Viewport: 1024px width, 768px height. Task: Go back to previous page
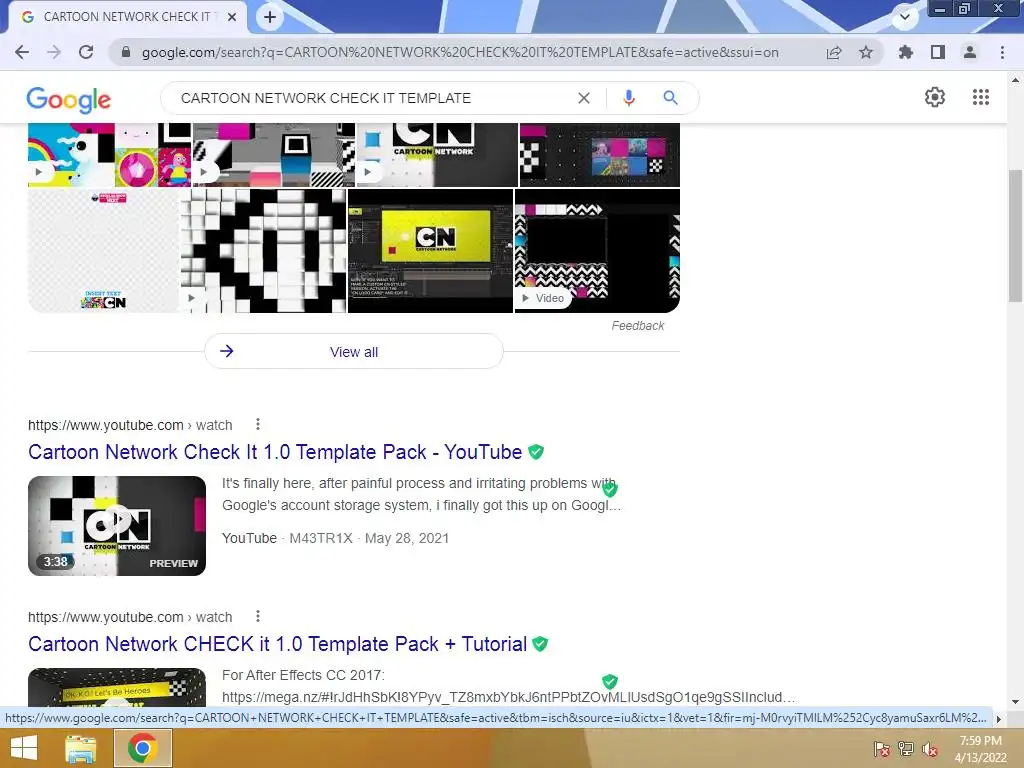[x=22, y=52]
